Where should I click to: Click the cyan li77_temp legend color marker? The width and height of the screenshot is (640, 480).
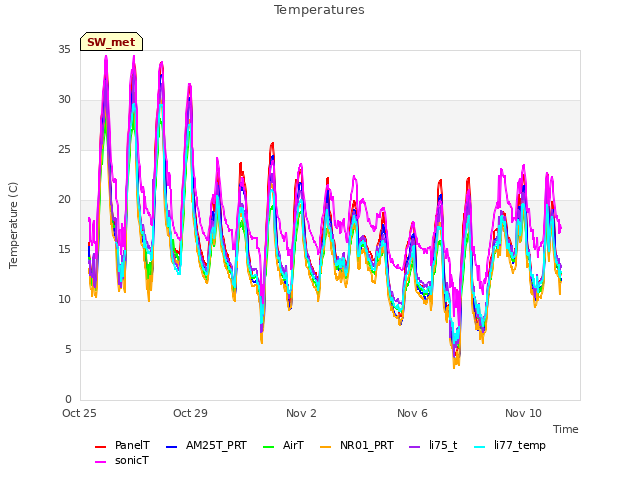tap(480, 447)
